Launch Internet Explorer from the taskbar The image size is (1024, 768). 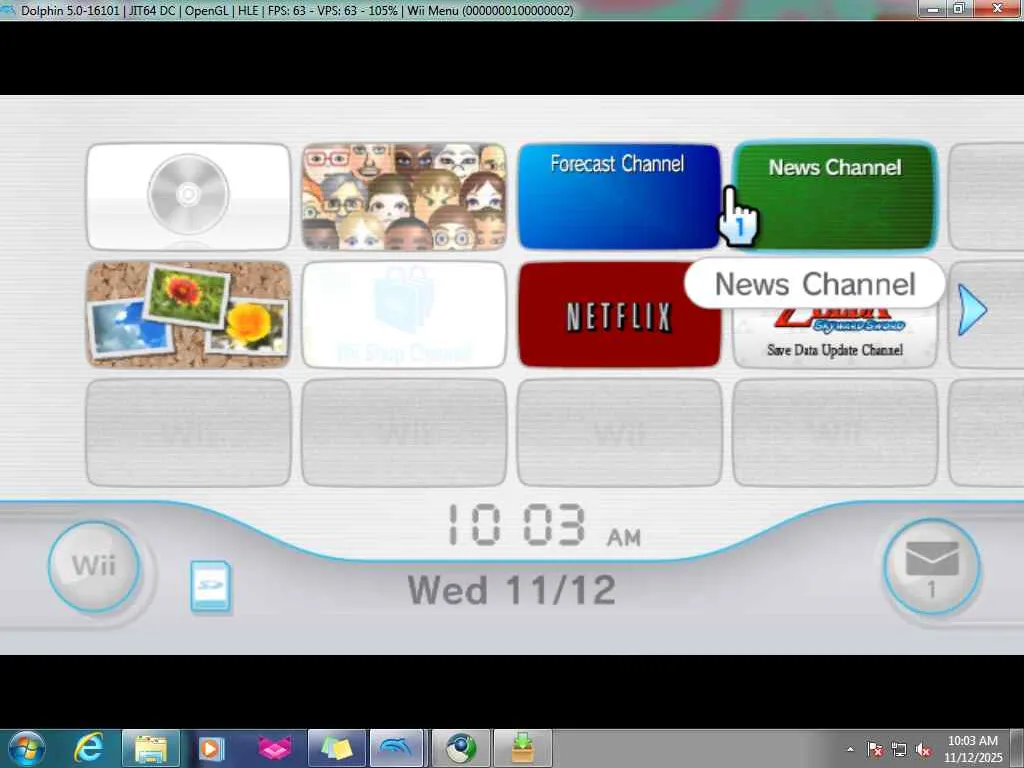click(89, 748)
